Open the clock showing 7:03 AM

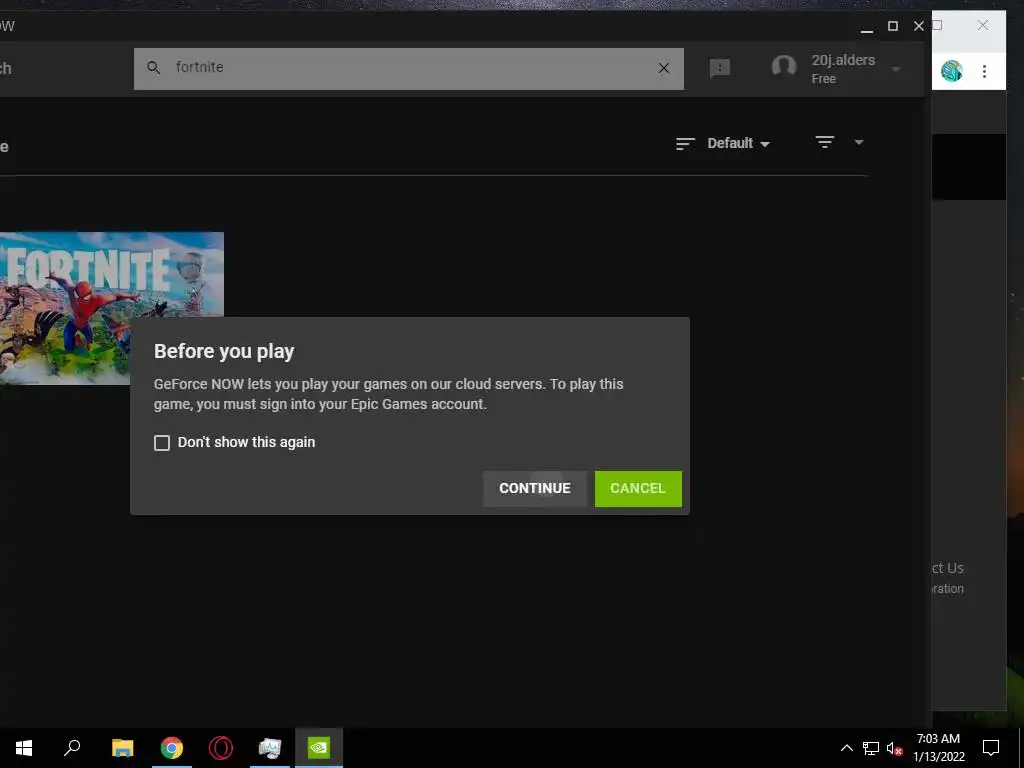[938, 748]
